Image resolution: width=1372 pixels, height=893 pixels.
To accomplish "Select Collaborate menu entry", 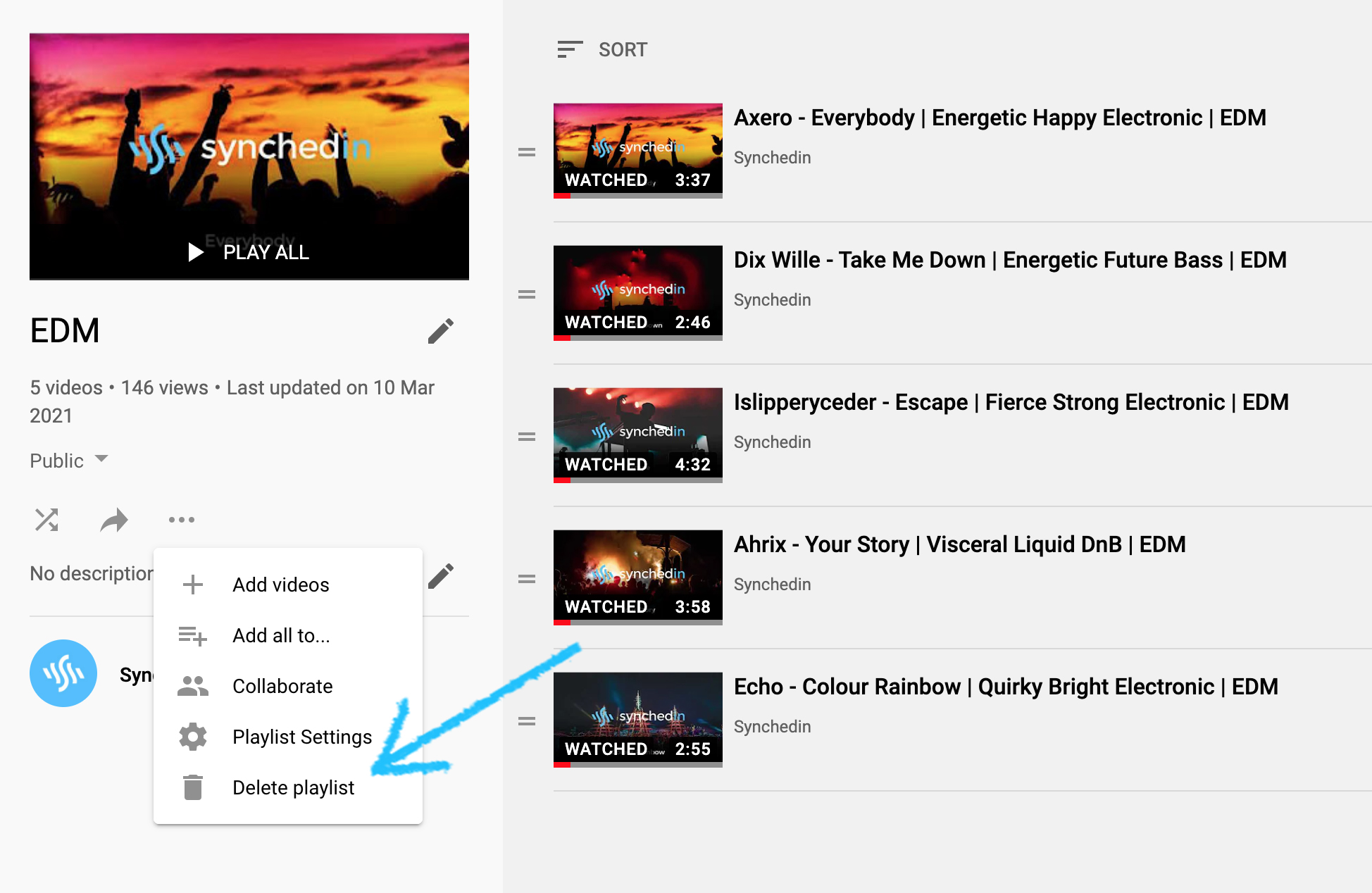I will [x=288, y=686].
